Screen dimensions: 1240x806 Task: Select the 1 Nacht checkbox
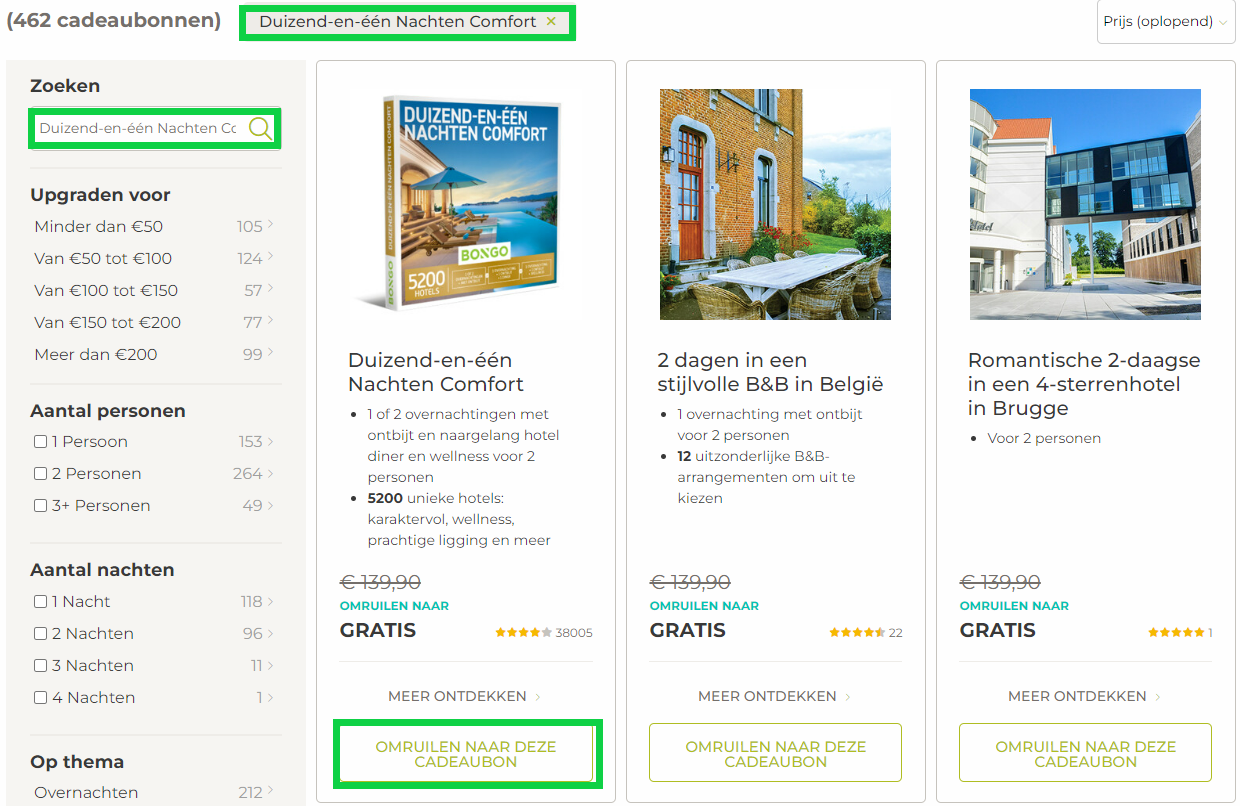click(41, 602)
